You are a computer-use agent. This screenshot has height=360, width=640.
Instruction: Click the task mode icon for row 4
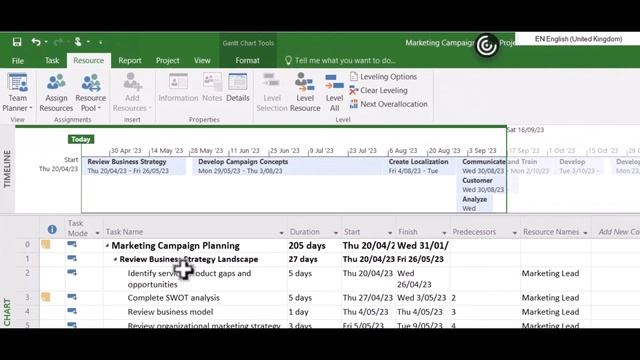[x=72, y=311]
